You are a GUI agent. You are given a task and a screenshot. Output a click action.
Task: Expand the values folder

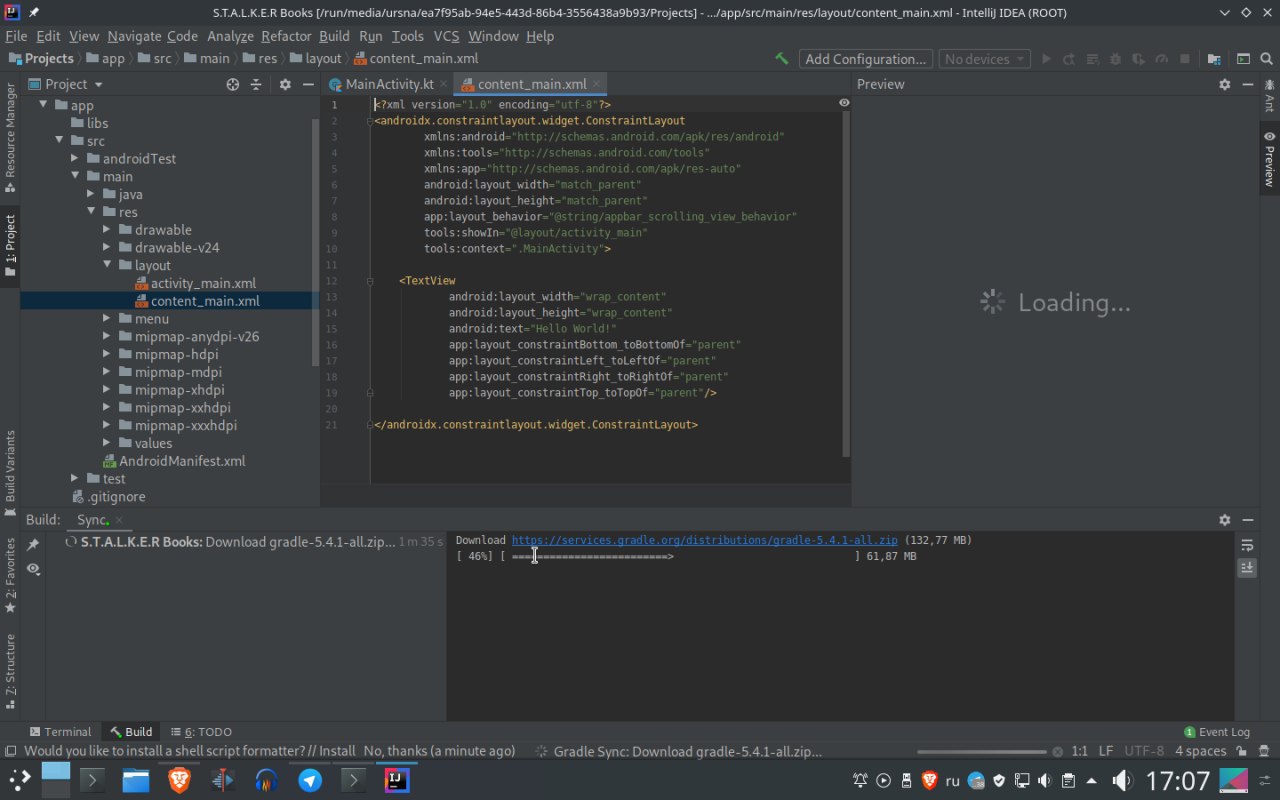pyautogui.click(x=107, y=443)
